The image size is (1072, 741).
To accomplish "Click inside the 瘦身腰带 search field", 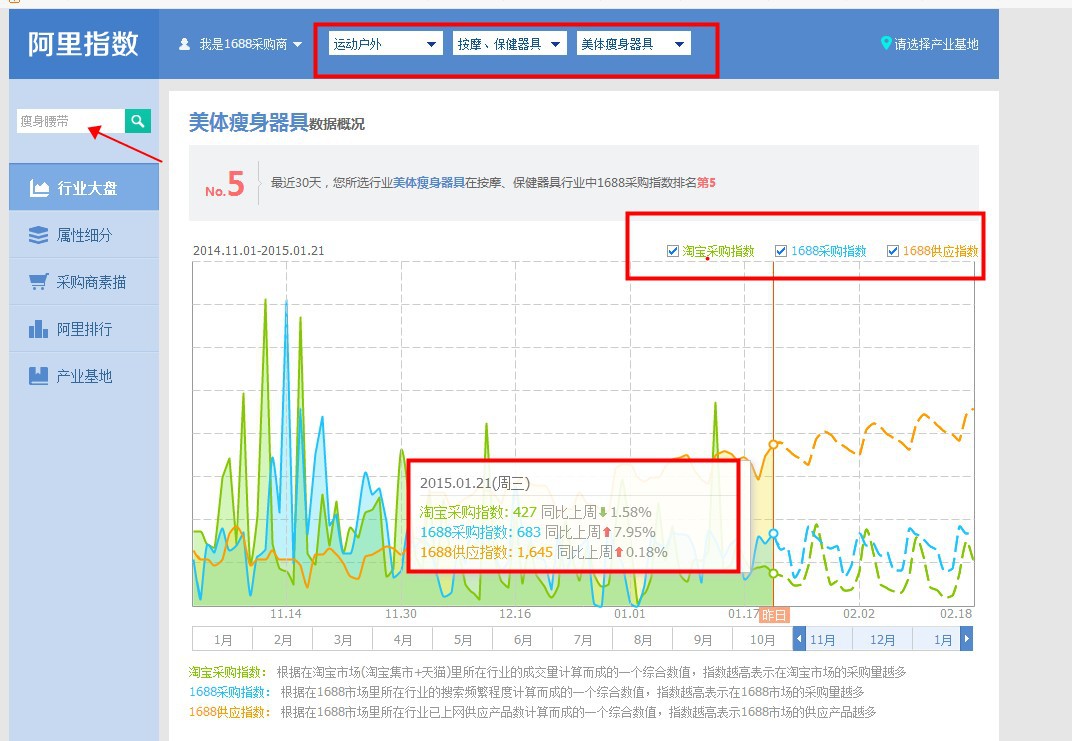I will 70,121.
